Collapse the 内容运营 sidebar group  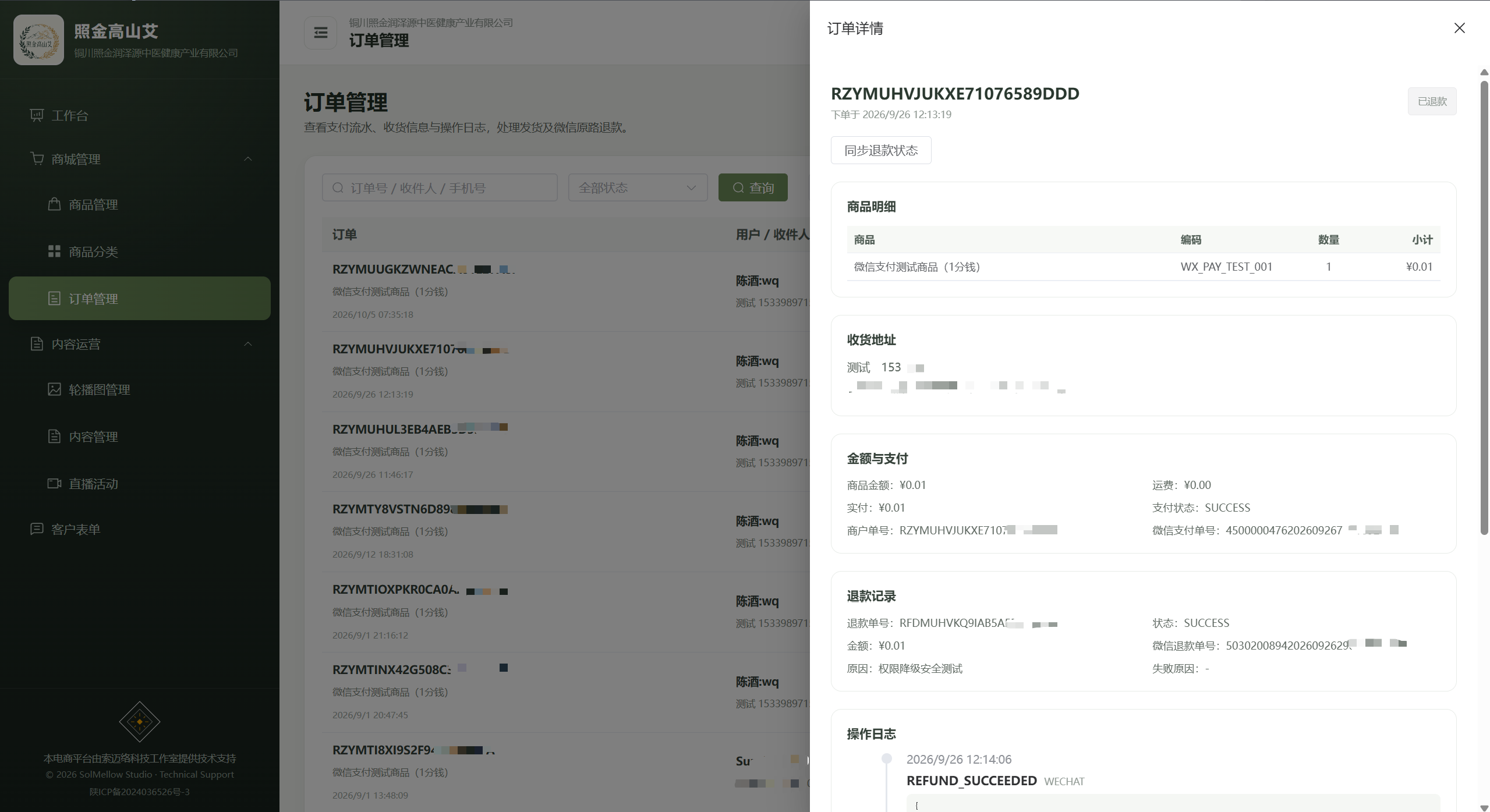point(140,344)
